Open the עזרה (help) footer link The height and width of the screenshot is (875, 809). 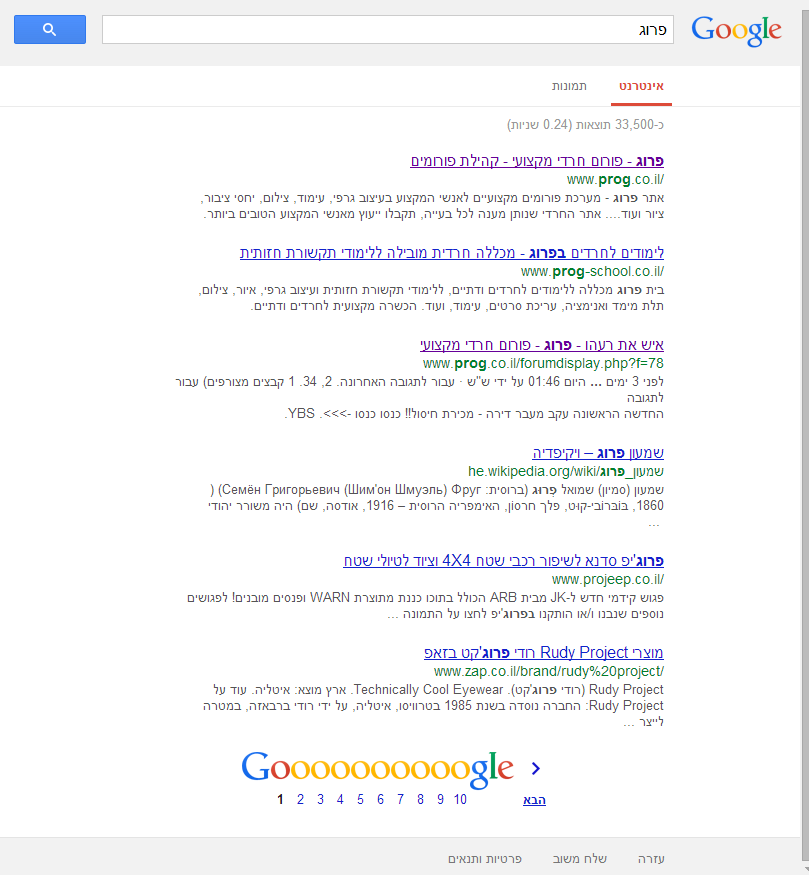tap(651, 859)
